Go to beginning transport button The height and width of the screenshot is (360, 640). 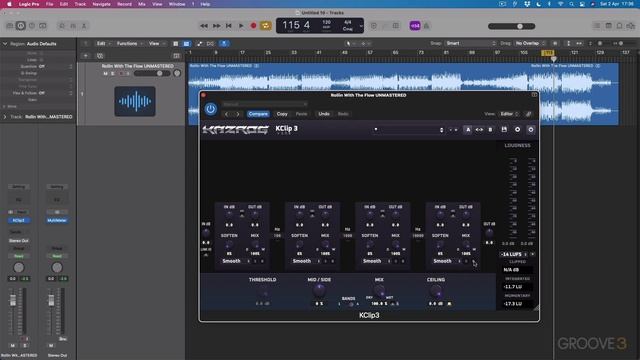coord(229,26)
